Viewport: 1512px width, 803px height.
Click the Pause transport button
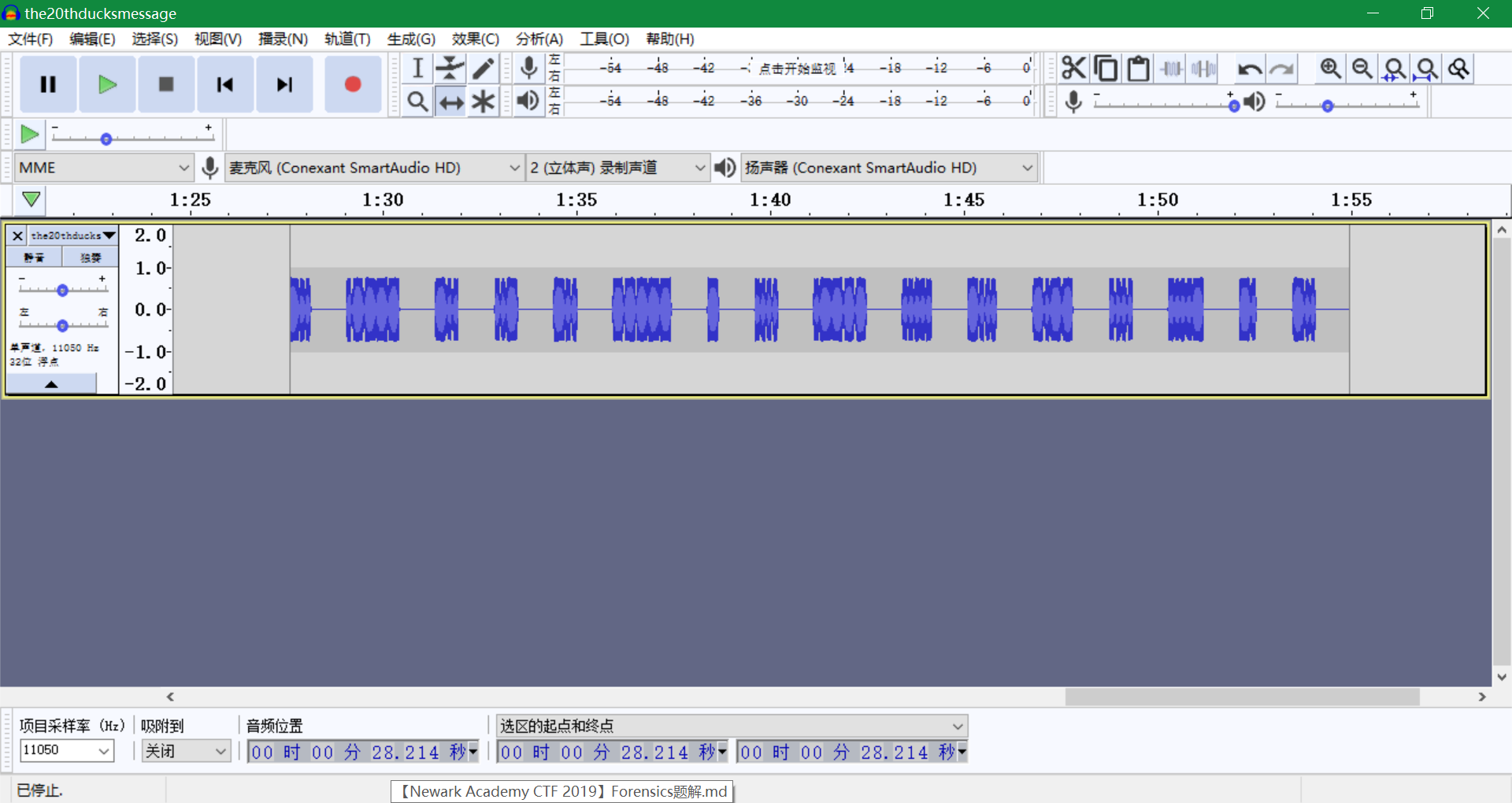pos(48,84)
